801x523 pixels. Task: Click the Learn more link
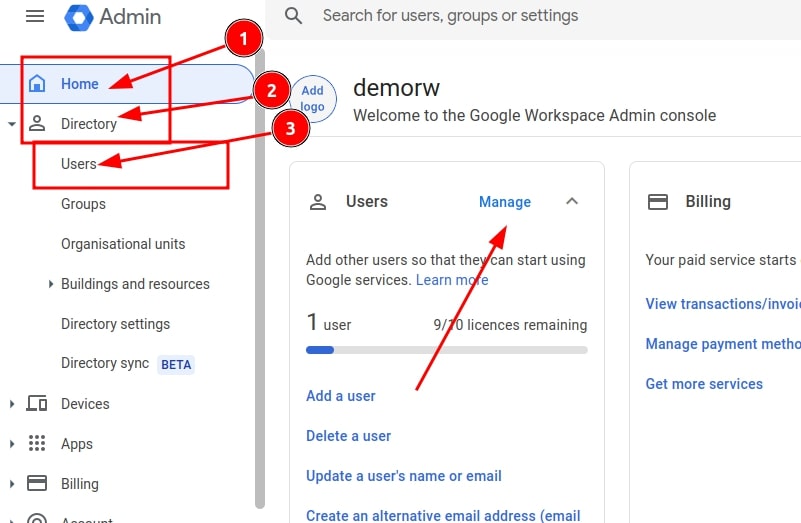[452, 280]
